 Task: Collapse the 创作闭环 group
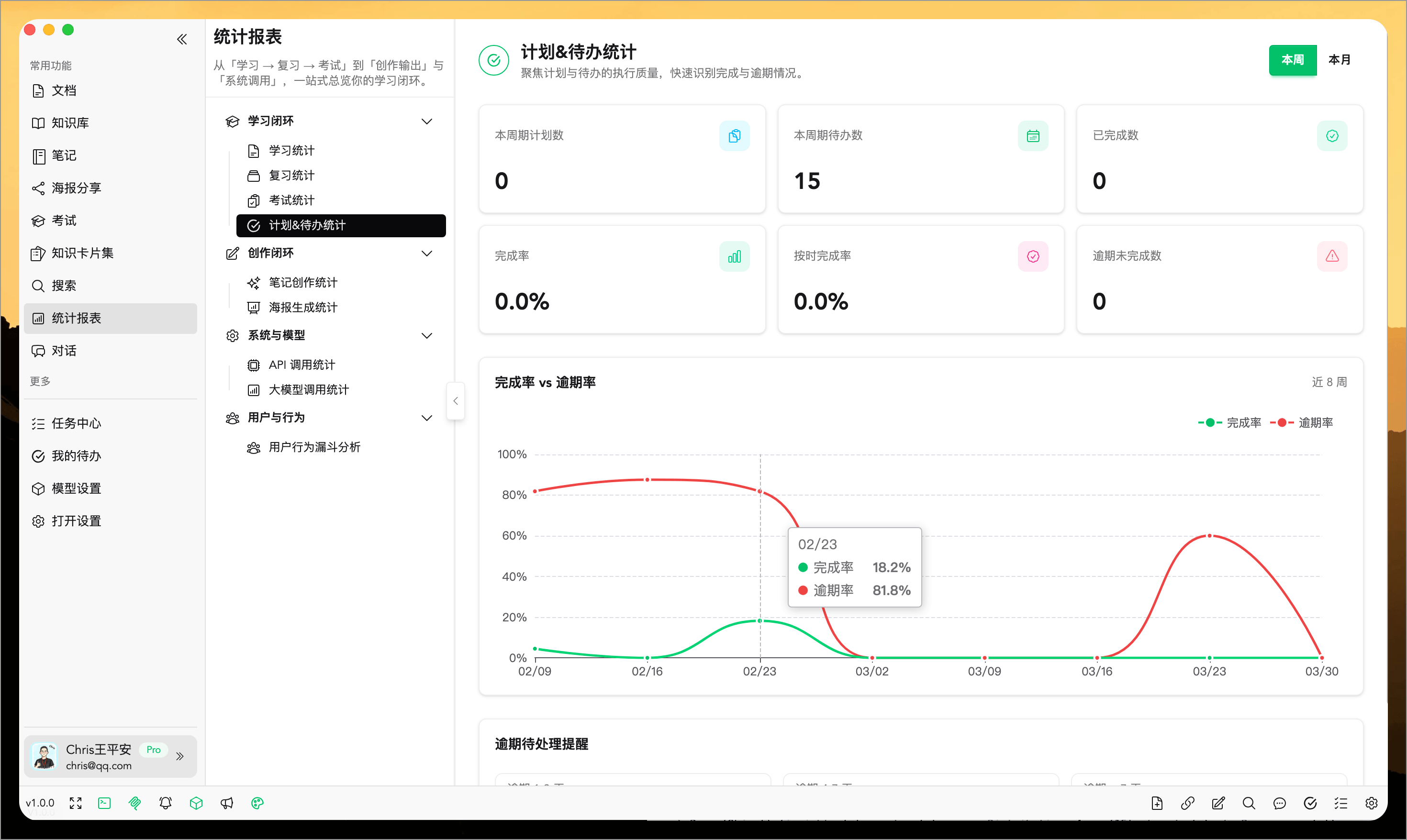click(427, 253)
